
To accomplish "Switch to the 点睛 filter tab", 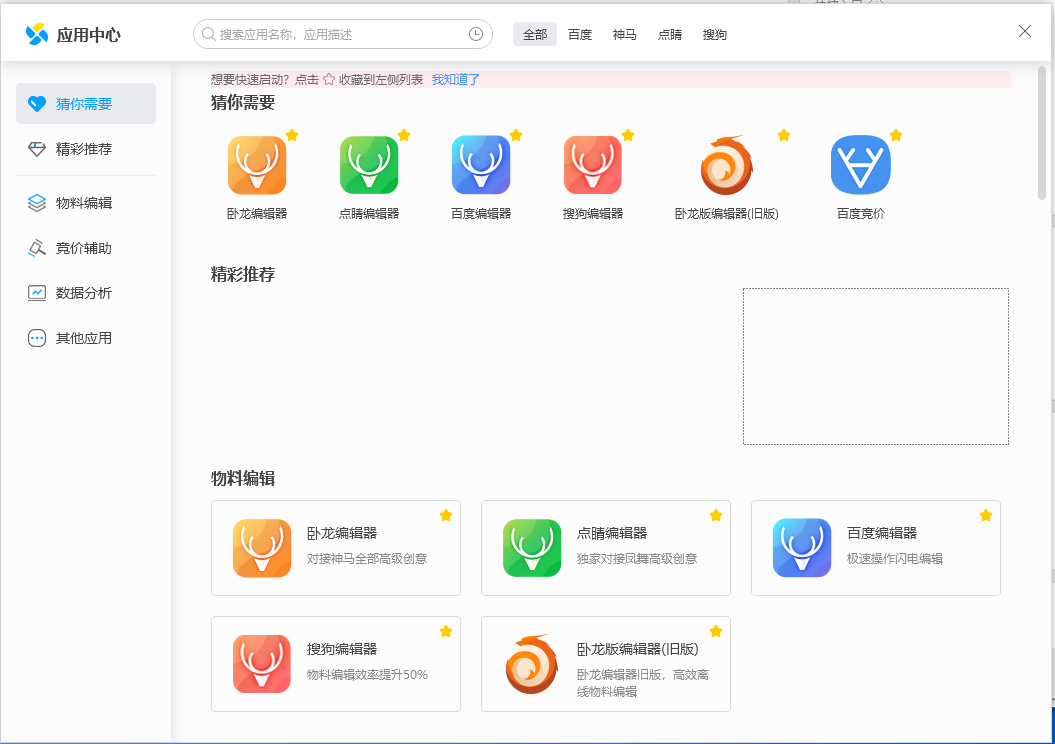I will 669,34.
